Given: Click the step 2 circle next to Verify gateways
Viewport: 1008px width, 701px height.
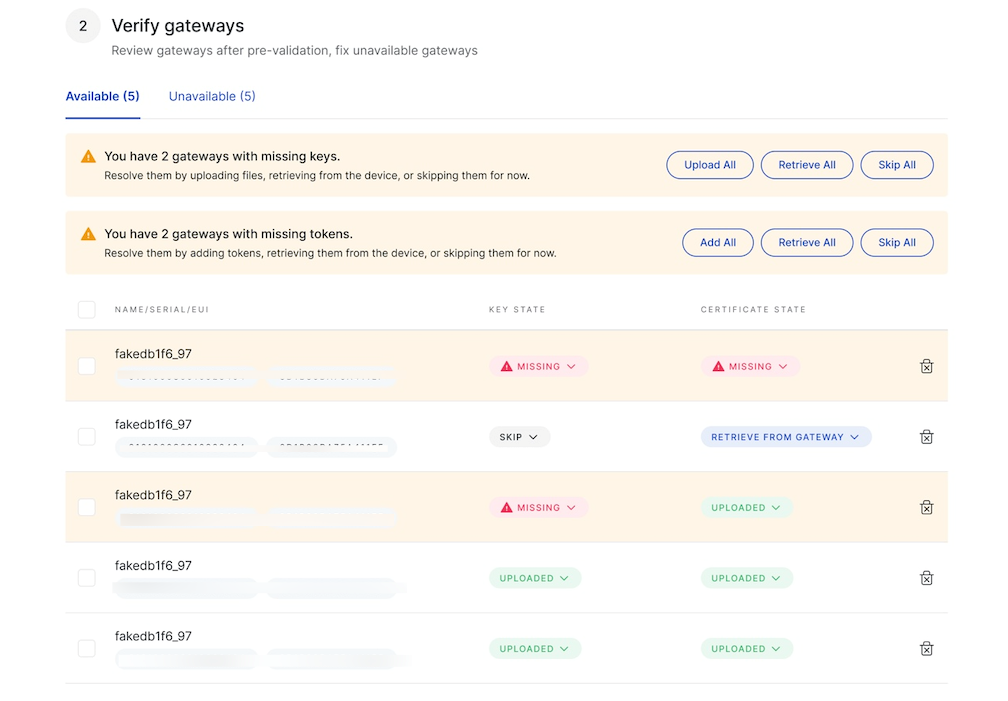Looking at the screenshot, I should (x=83, y=25).
